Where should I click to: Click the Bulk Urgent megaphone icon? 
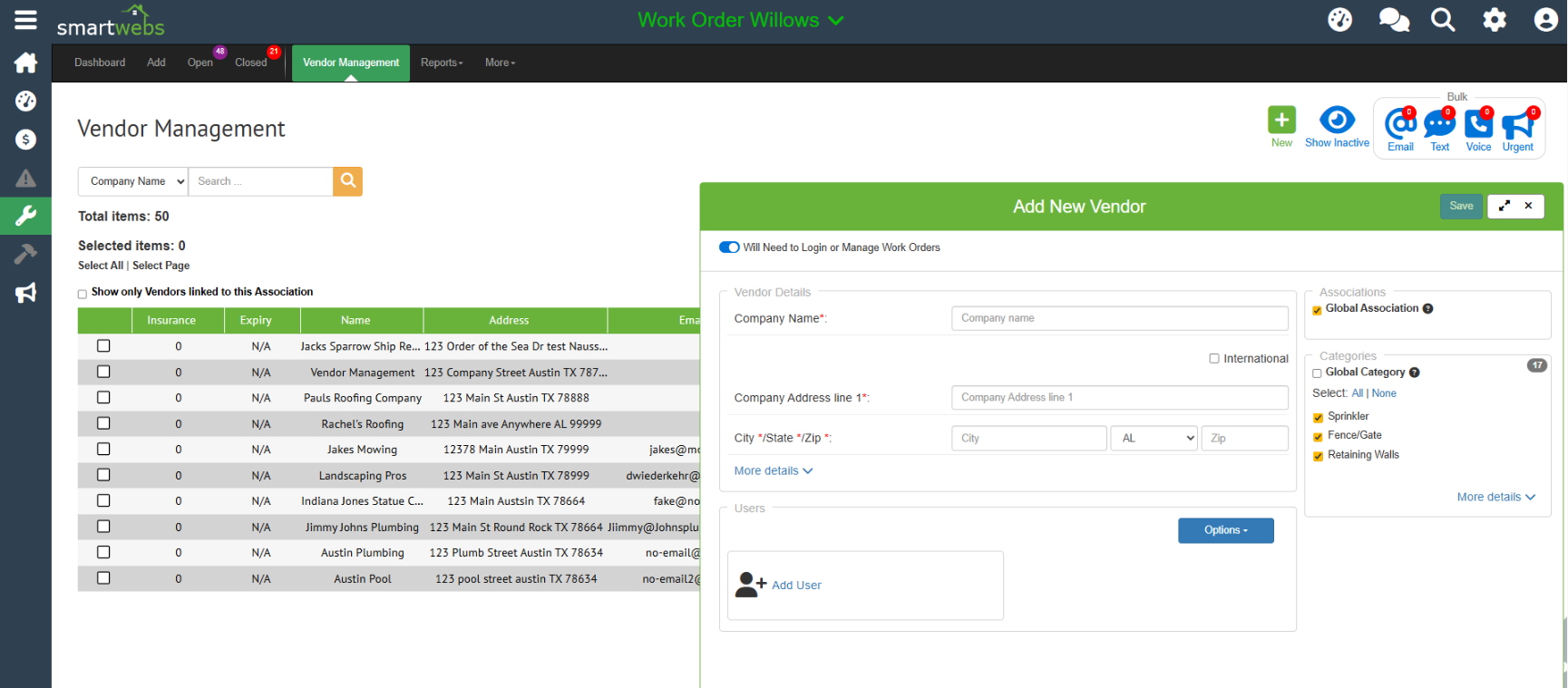point(1517,124)
